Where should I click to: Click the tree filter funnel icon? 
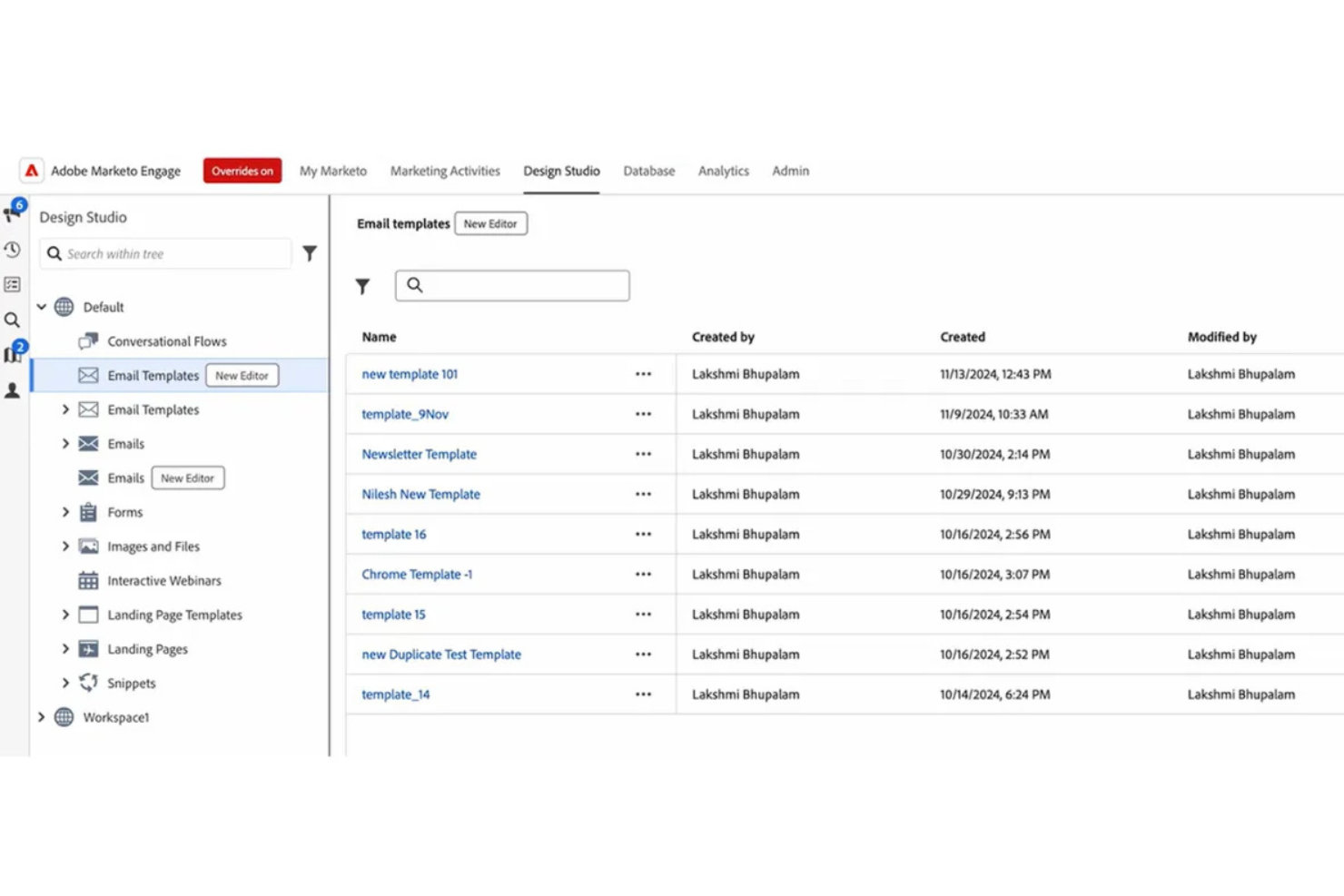pos(310,253)
